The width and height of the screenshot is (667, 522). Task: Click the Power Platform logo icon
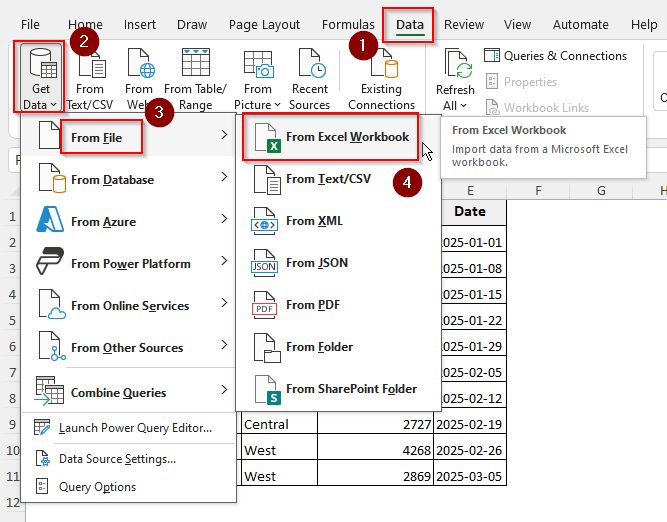tap(50, 261)
